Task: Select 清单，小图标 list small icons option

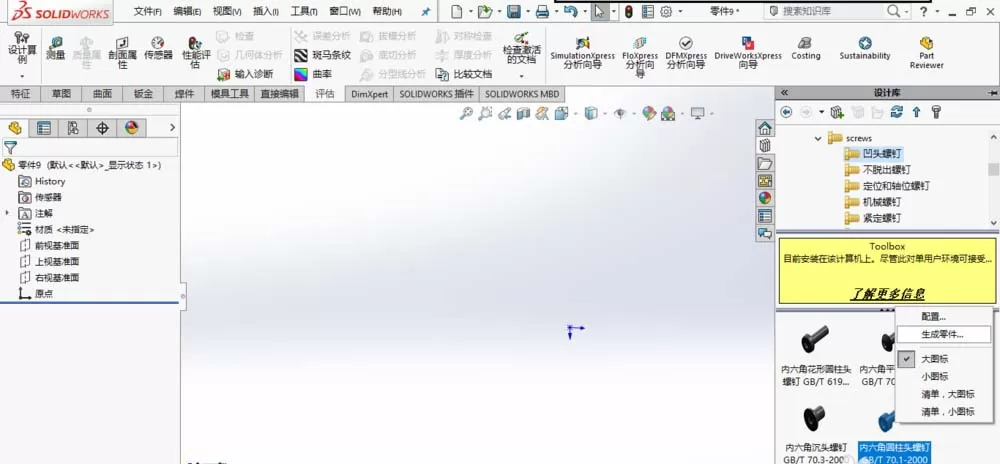Action: [948, 412]
